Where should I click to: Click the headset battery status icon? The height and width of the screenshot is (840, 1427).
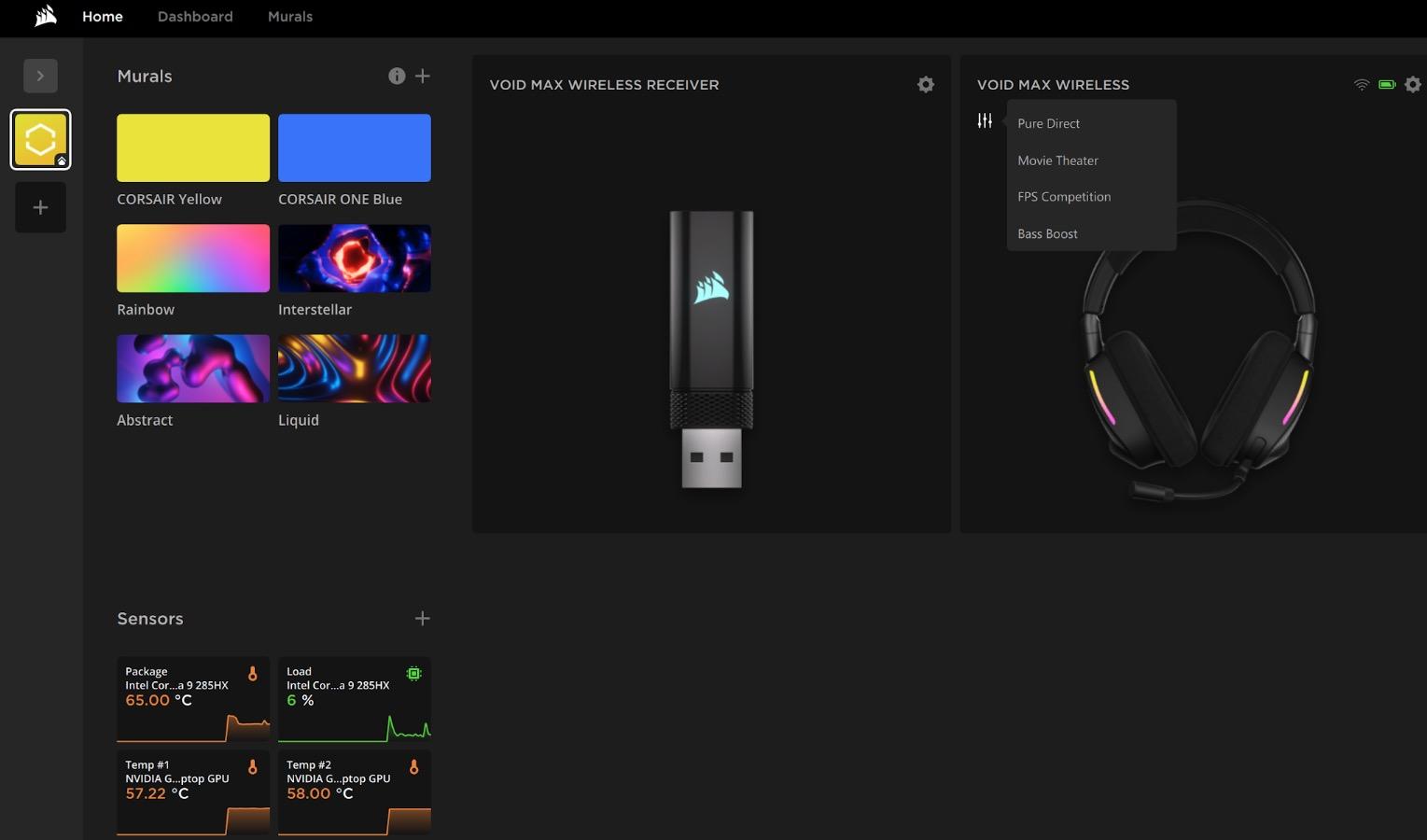coord(1387,85)
